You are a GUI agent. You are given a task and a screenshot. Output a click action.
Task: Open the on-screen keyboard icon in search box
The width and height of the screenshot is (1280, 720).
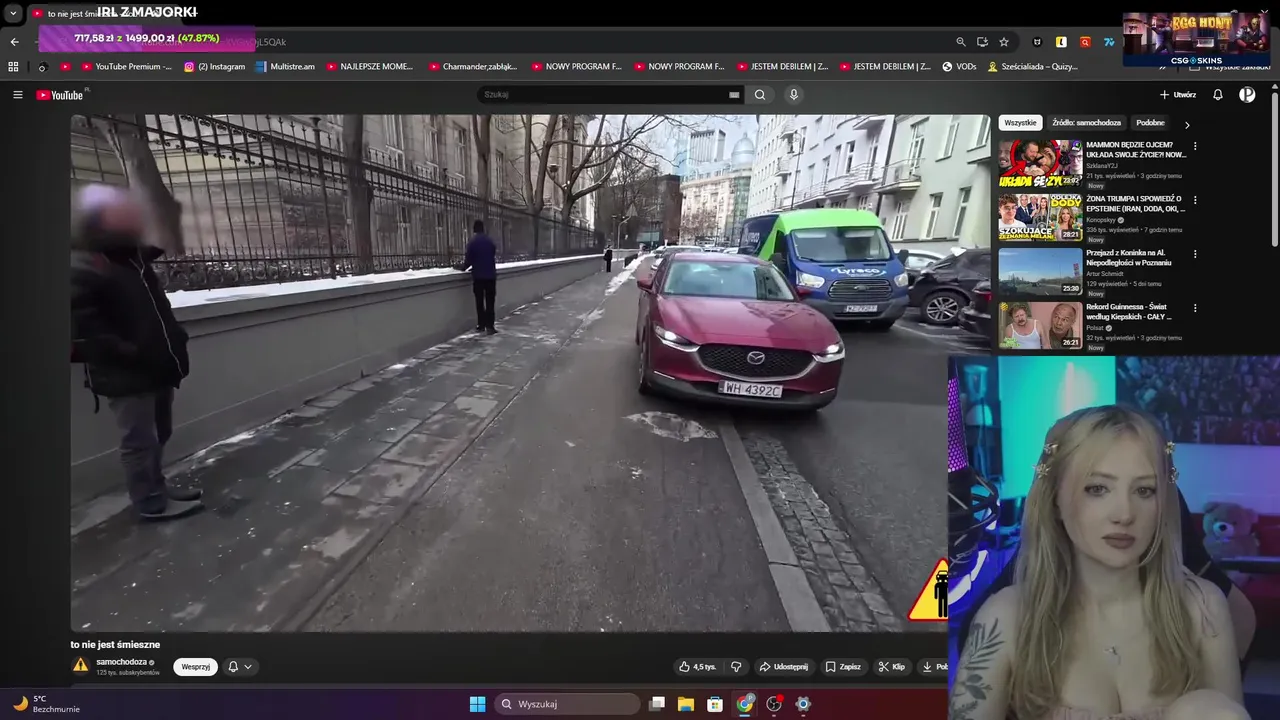coord(734,95)
